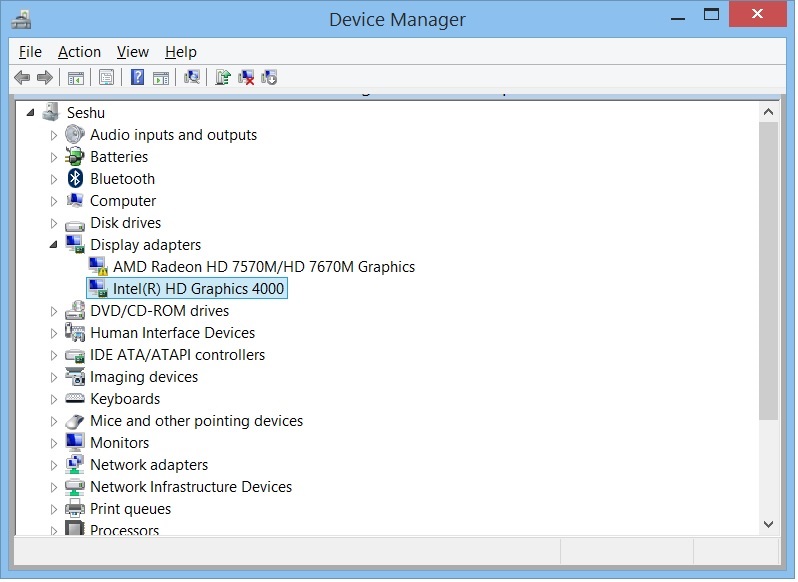Expand the Computer node arrow
798x582 pixels.
pyautogui.click(x=53, y=201)
